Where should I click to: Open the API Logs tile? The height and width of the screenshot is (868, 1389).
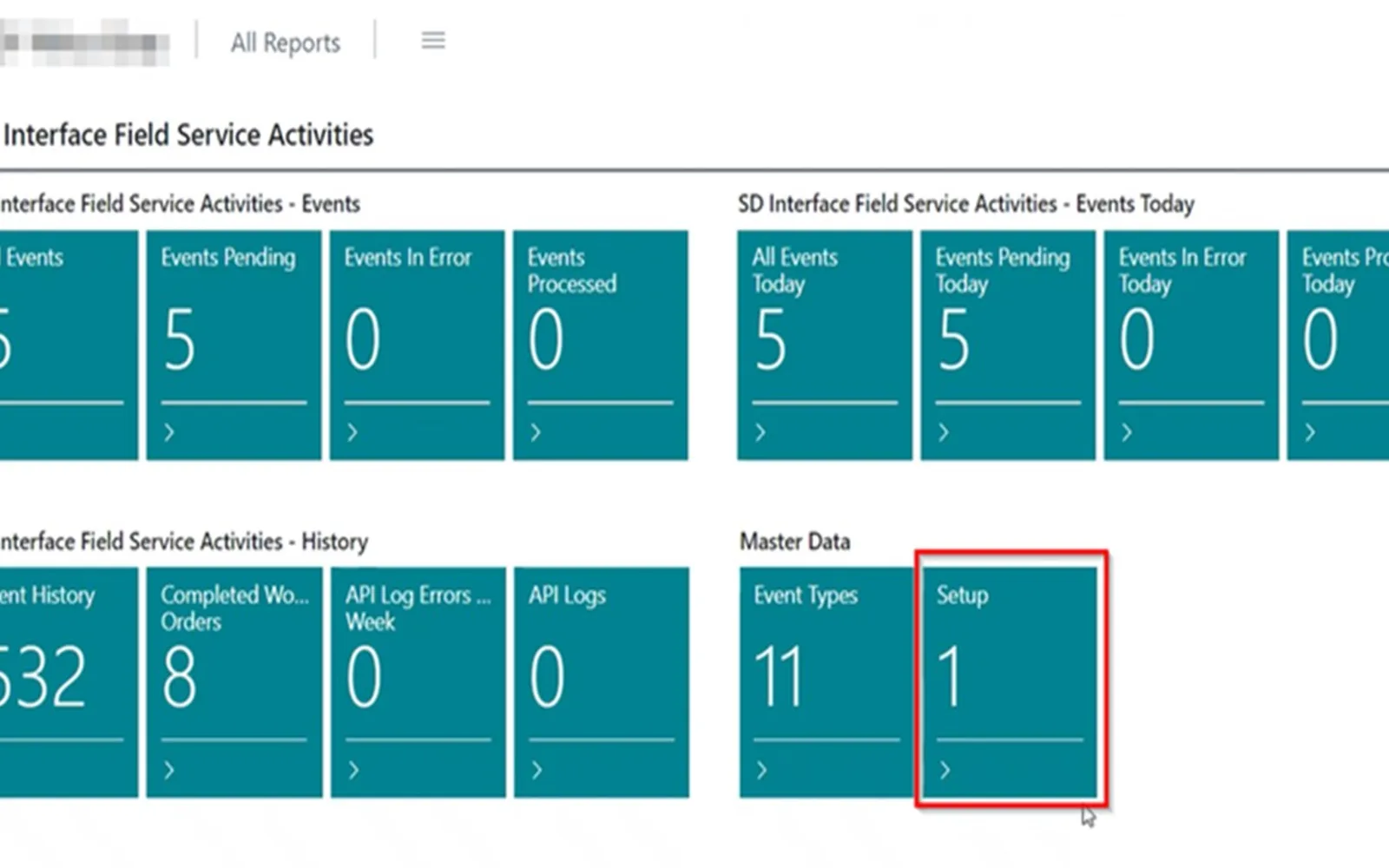(x=602, y=682)
